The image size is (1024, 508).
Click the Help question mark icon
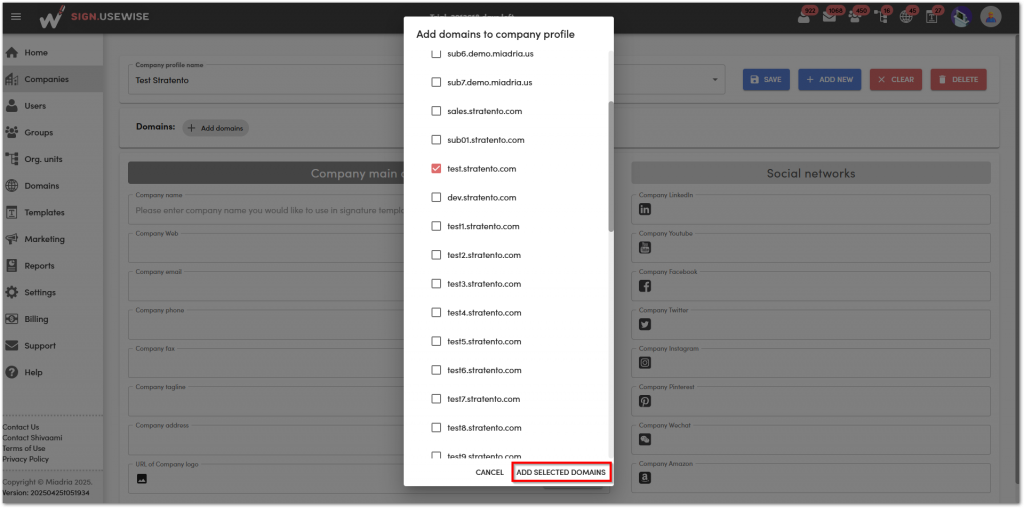pos(11,372)
